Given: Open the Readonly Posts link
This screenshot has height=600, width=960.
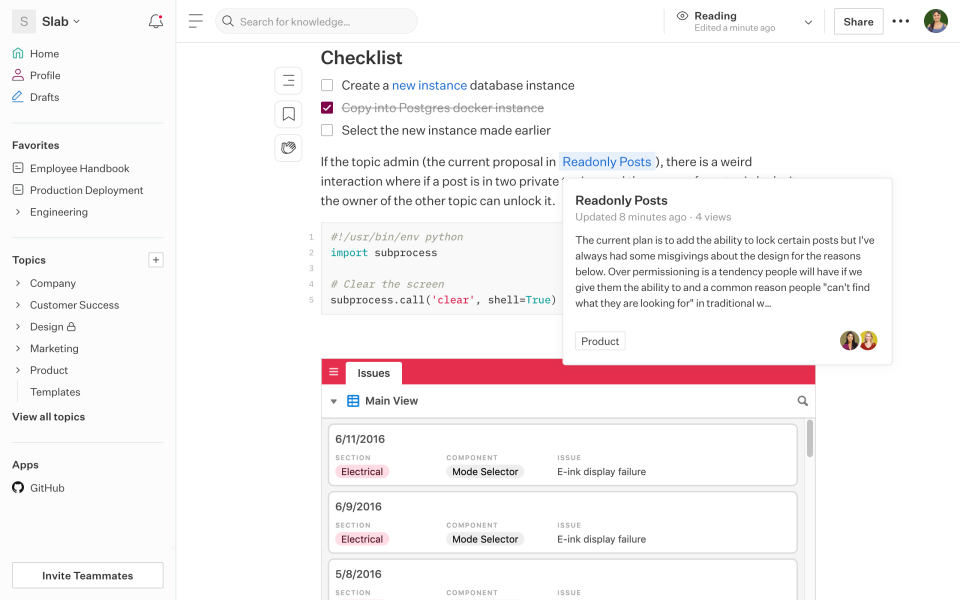Looking at the screenshot, I should coord(607,161).
